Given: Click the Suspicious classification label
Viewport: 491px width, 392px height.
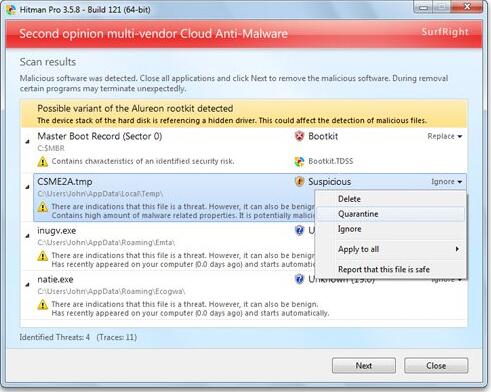Looking at the screenshot, I should tap(329, 182).
